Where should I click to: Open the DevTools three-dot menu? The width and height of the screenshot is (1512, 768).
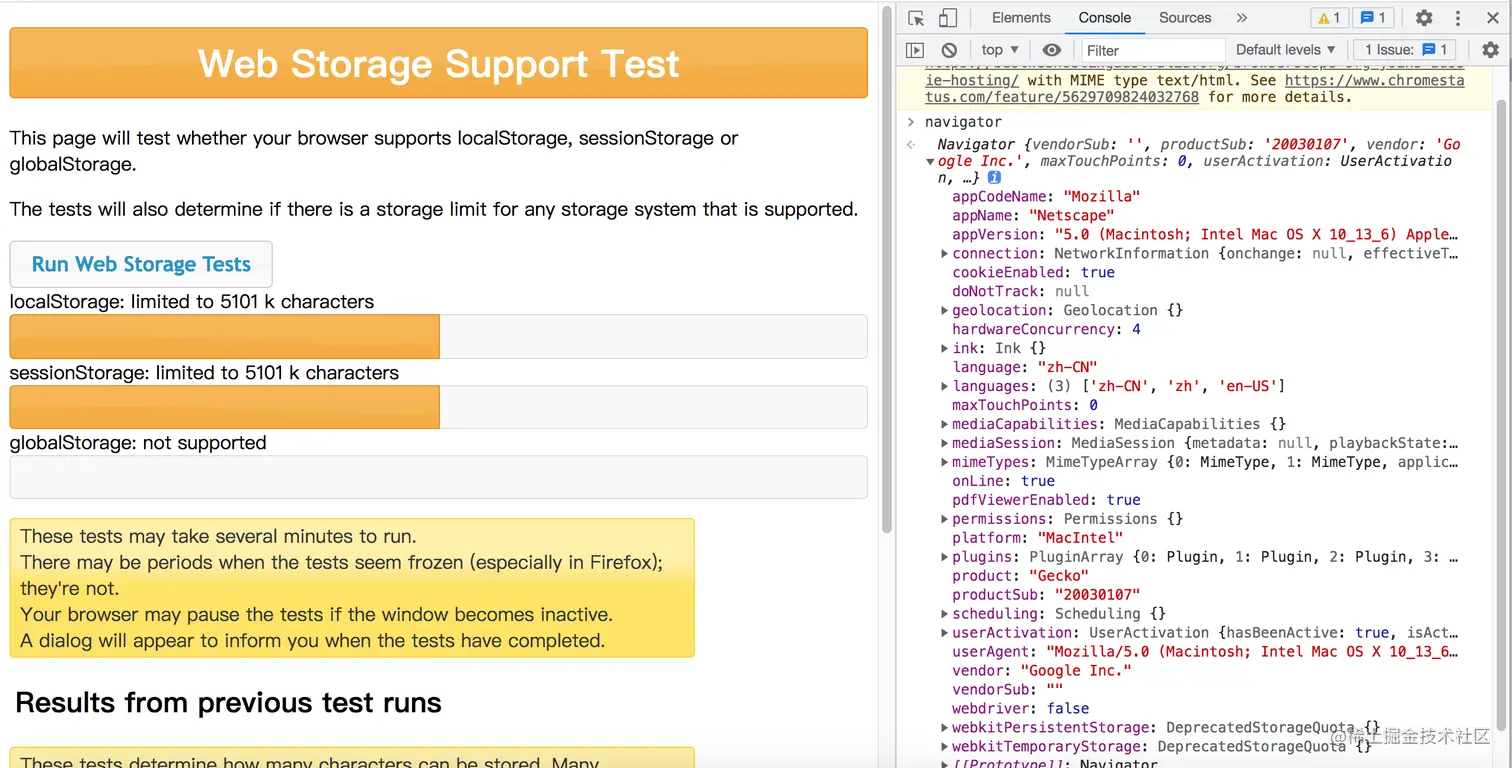coord(1459,18)
